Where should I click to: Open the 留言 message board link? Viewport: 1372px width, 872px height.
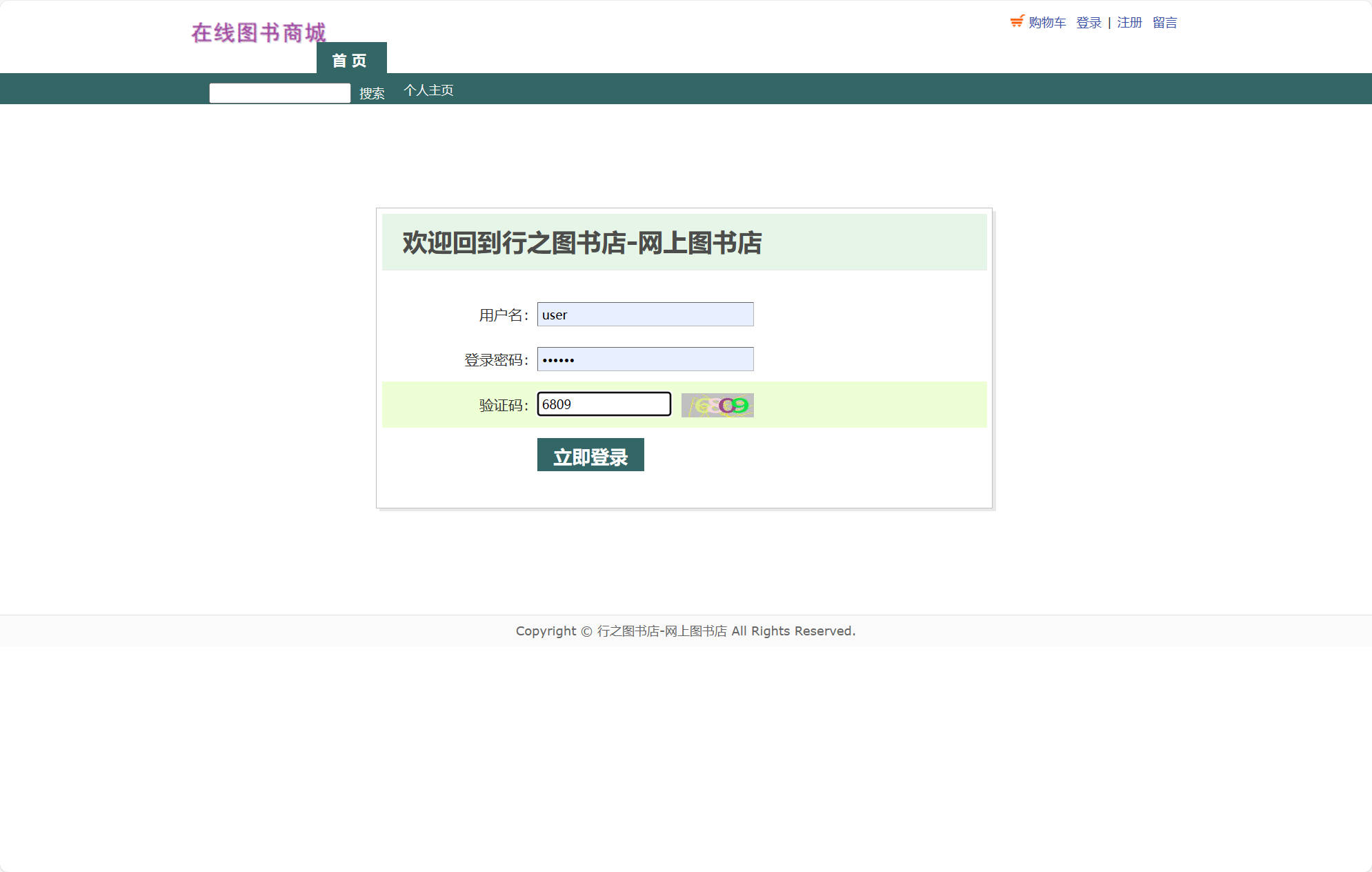click(x=1166, y=22)
